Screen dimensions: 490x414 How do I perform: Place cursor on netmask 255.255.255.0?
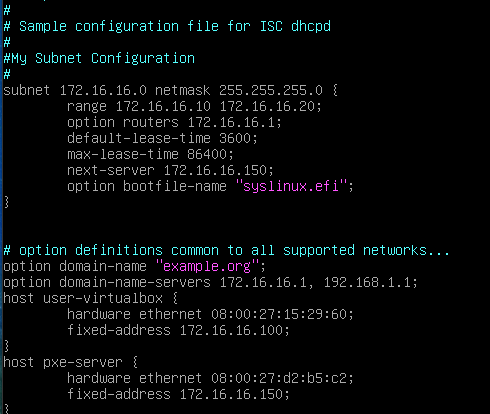pos(271,90)
